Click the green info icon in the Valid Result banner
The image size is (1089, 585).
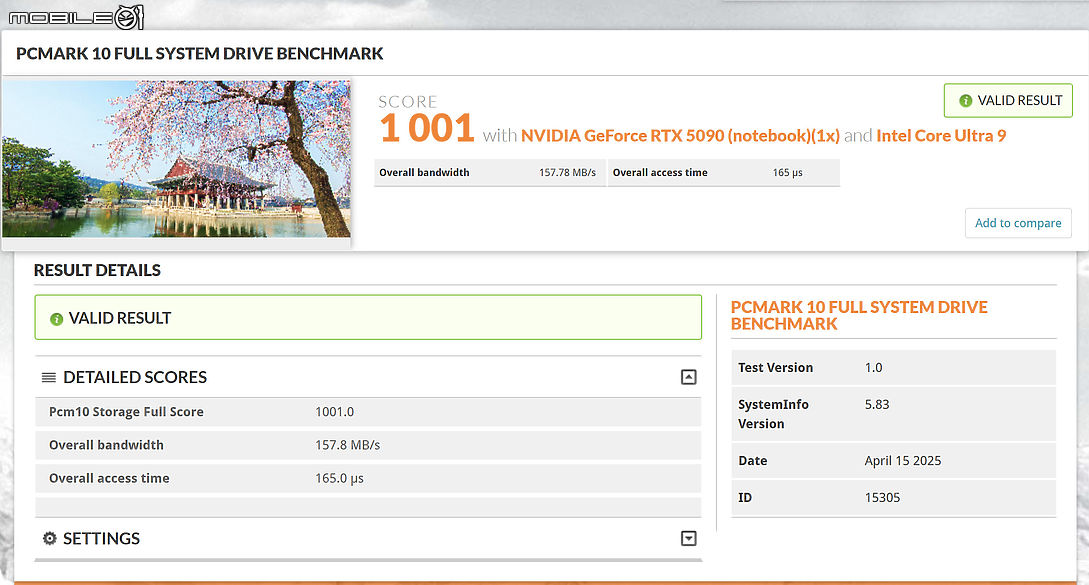tap(56, 319)
